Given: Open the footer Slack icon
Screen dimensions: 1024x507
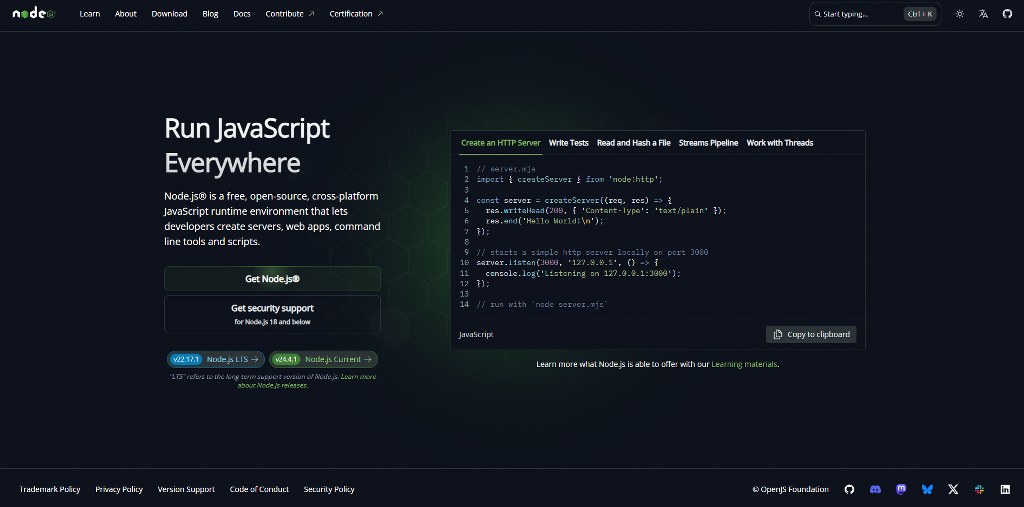Looking at the screenshot, I should coord(980,489).
